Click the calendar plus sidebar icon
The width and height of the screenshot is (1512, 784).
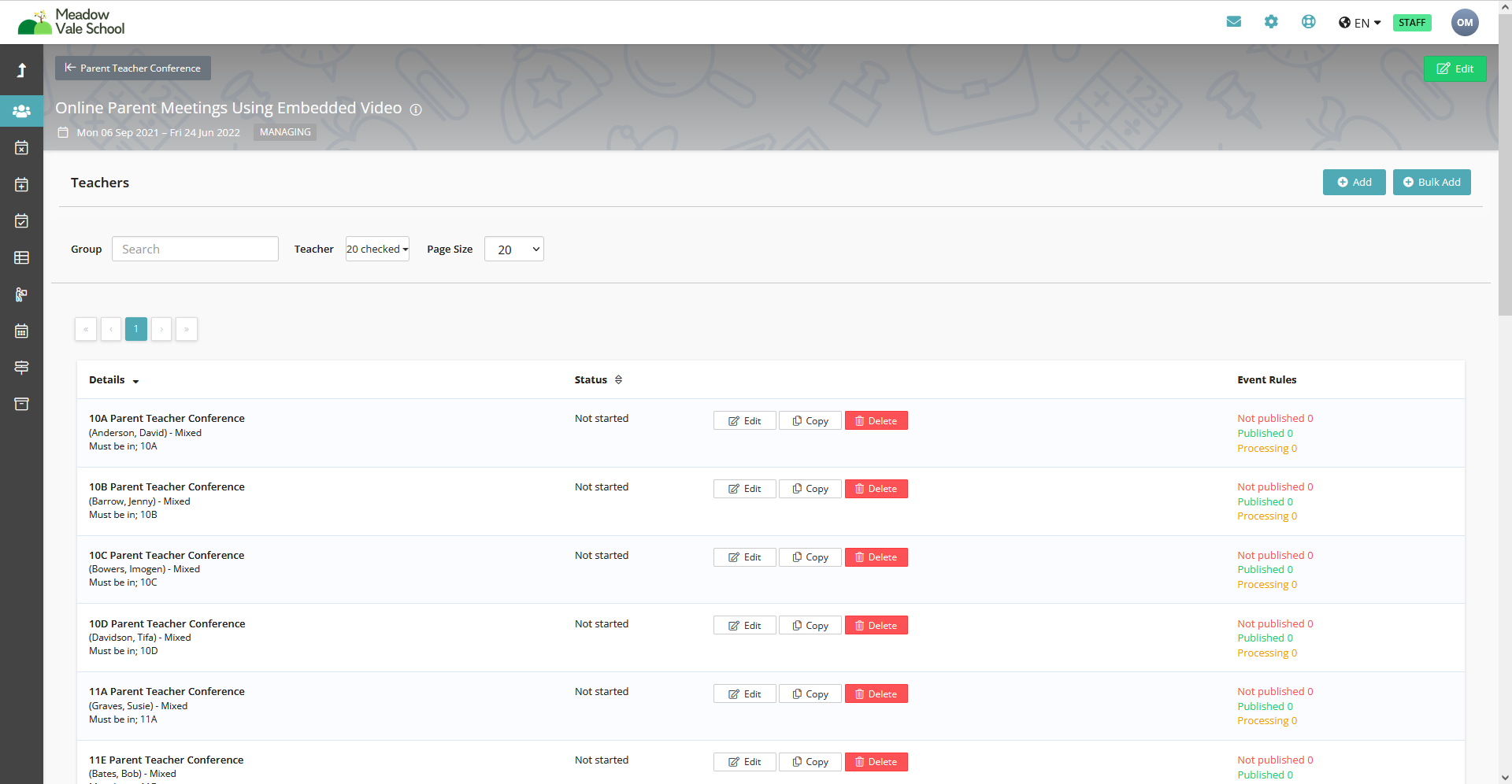click(x=21, y=185)
